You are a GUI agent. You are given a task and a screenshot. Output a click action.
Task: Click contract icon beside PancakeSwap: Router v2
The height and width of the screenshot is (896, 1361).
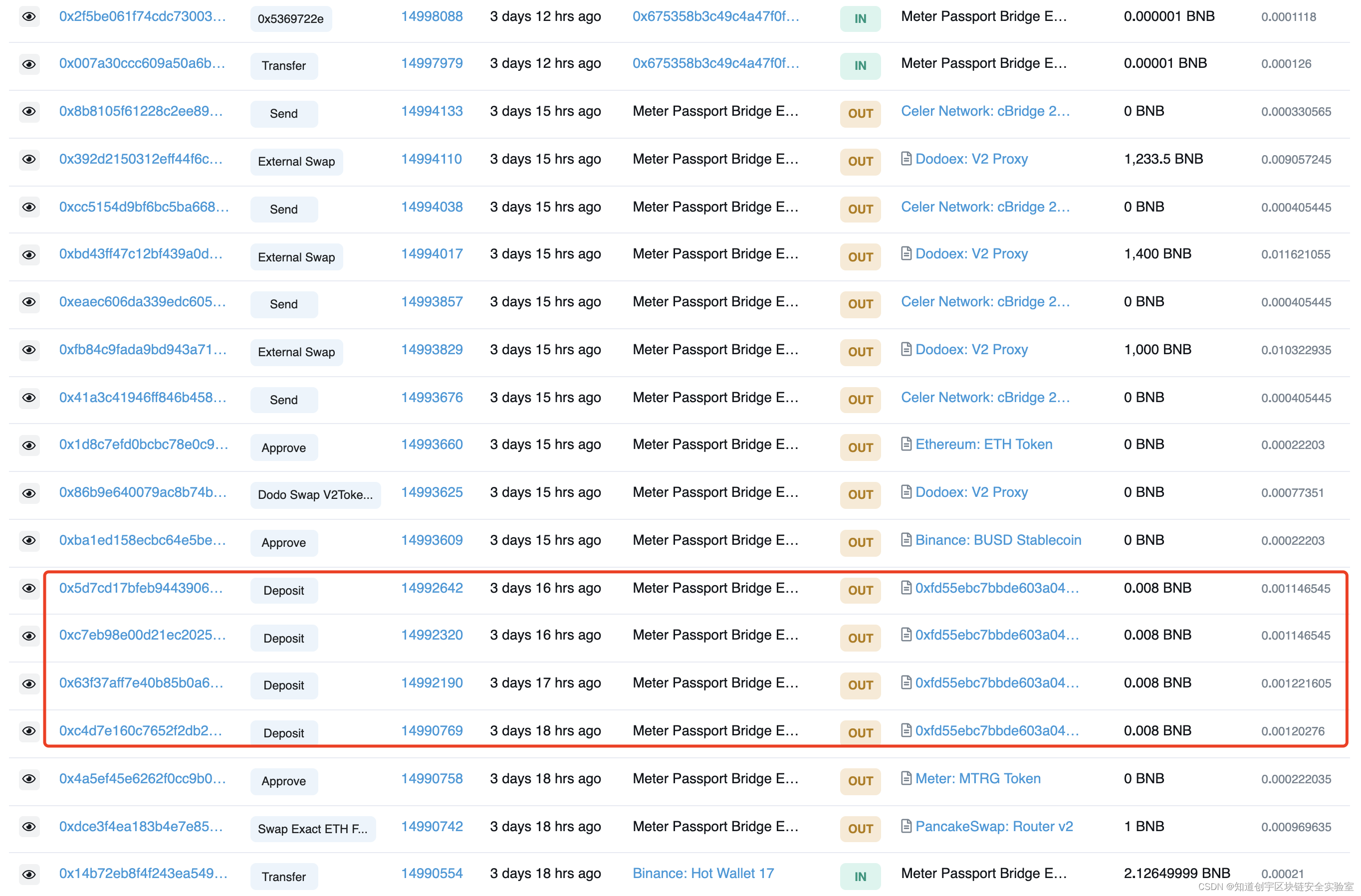906,826
